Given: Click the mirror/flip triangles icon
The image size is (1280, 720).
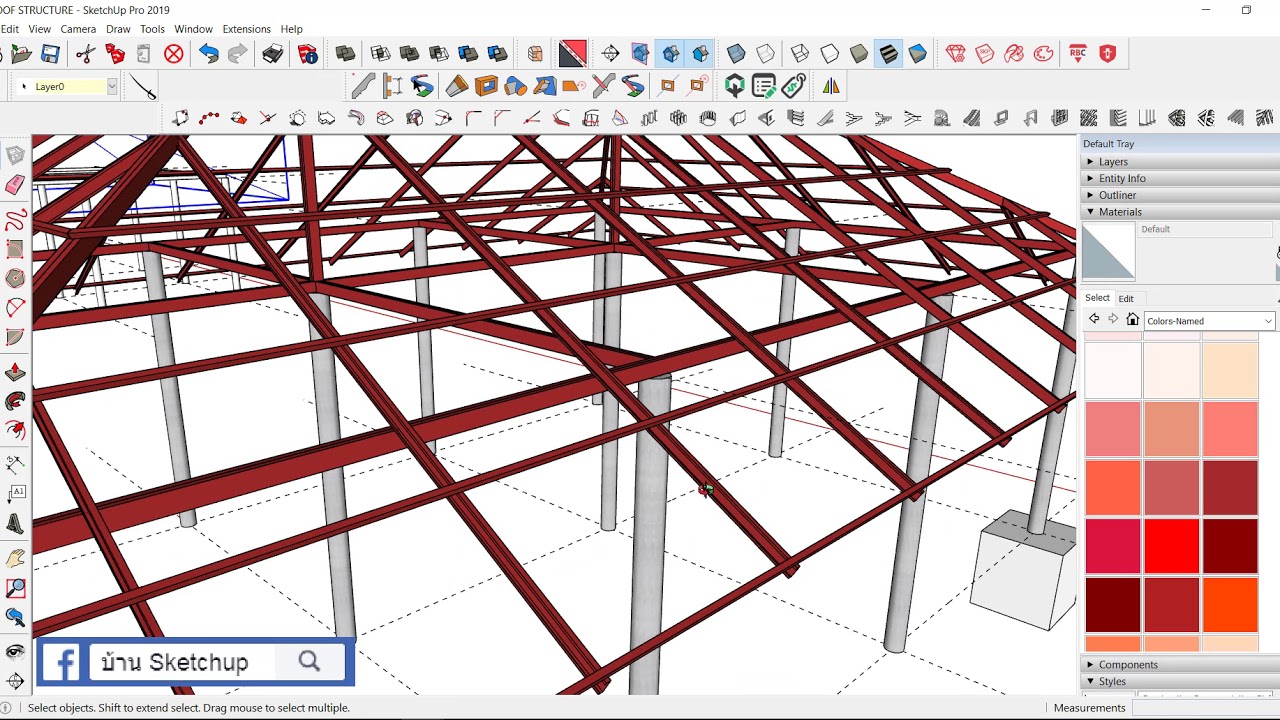Looking at the screenshot, I should click(831, 86).
